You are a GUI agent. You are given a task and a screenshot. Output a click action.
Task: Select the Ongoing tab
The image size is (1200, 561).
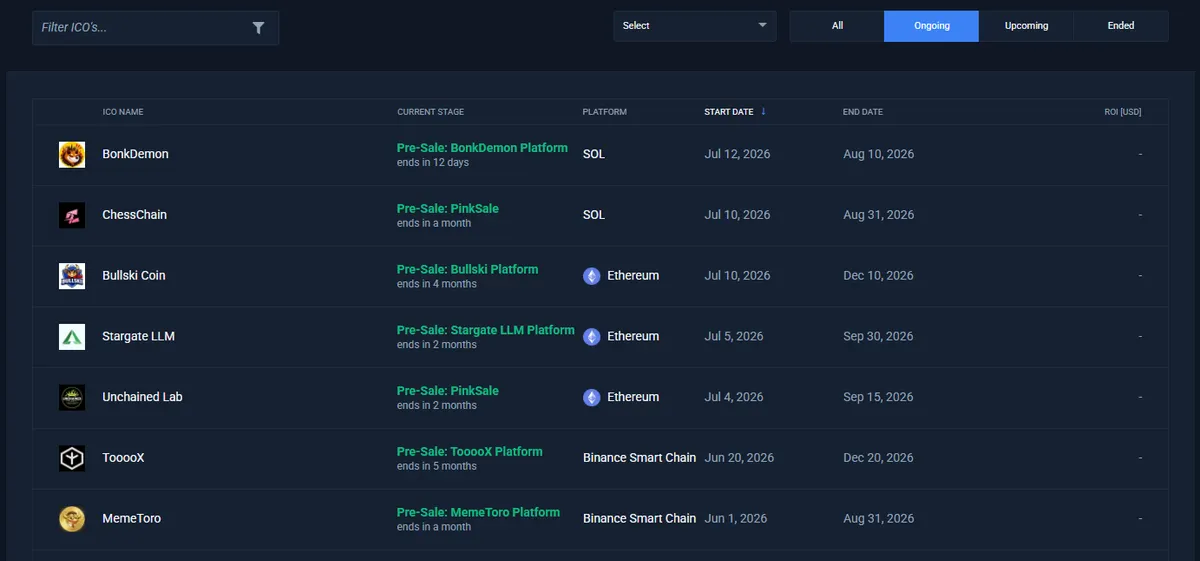tap(931, 26)
